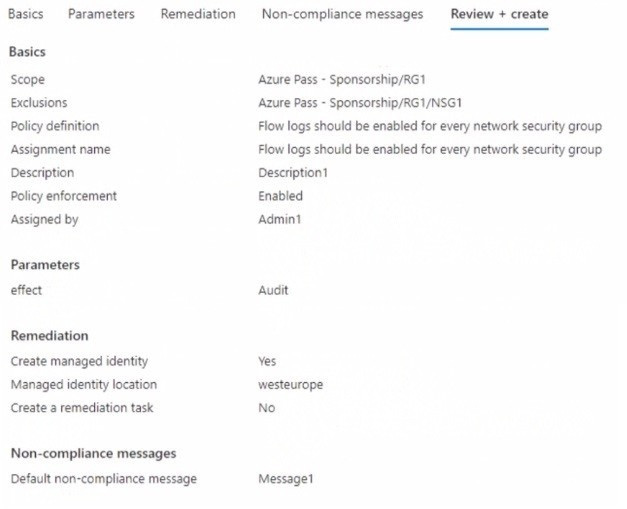The image size is (627, 509).
Task: Click the westeurope managed identity location
Action: [x=290, y=385]
